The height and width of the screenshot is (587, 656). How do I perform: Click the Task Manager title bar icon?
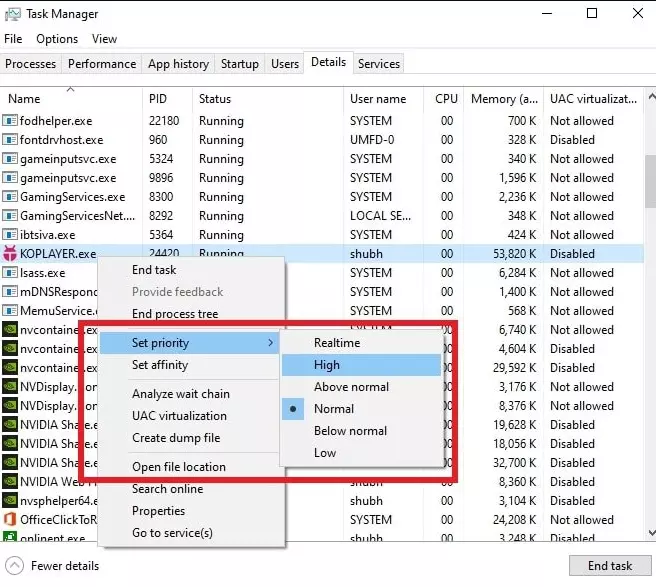tap(13, 14)
